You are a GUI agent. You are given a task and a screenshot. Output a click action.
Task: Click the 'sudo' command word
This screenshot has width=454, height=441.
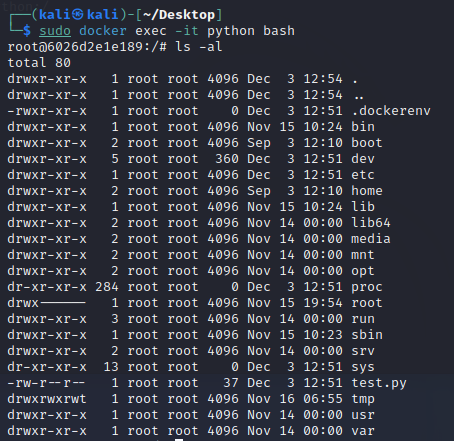(x=55, y=31)
